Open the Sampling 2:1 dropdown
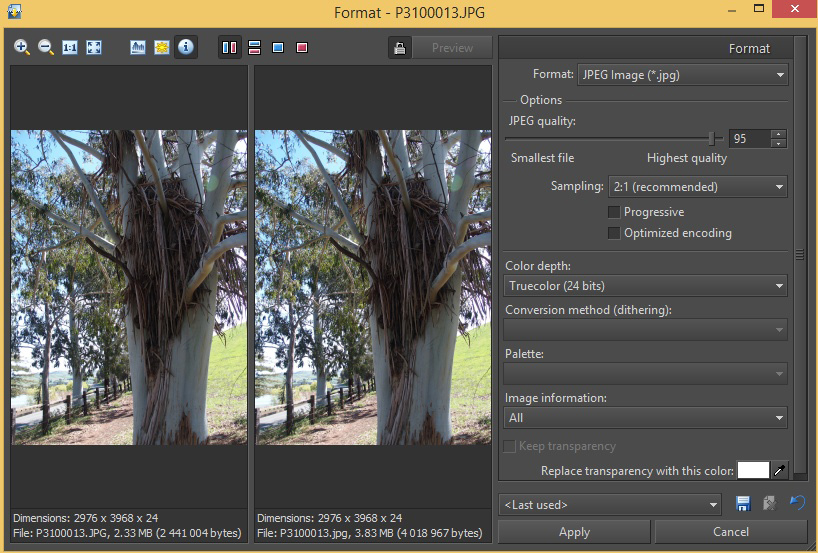Viewport: 818px width, 553px height. point(697,186)
